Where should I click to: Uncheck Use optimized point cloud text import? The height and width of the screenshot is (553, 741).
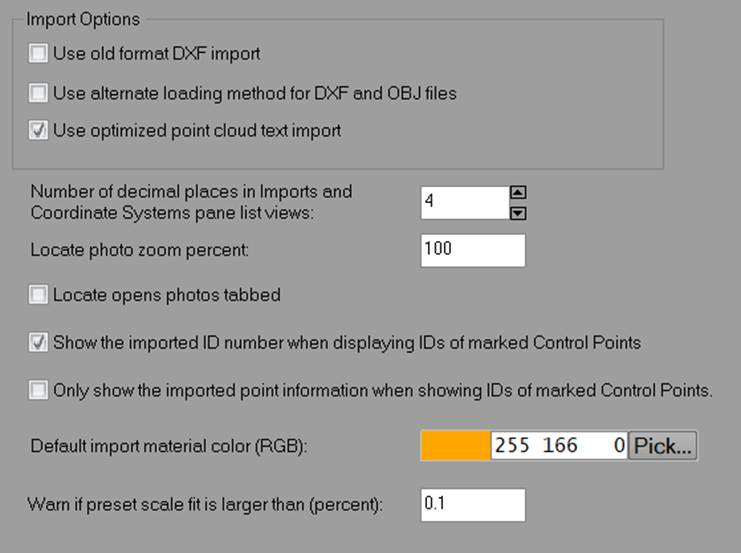tap(39, 131)
